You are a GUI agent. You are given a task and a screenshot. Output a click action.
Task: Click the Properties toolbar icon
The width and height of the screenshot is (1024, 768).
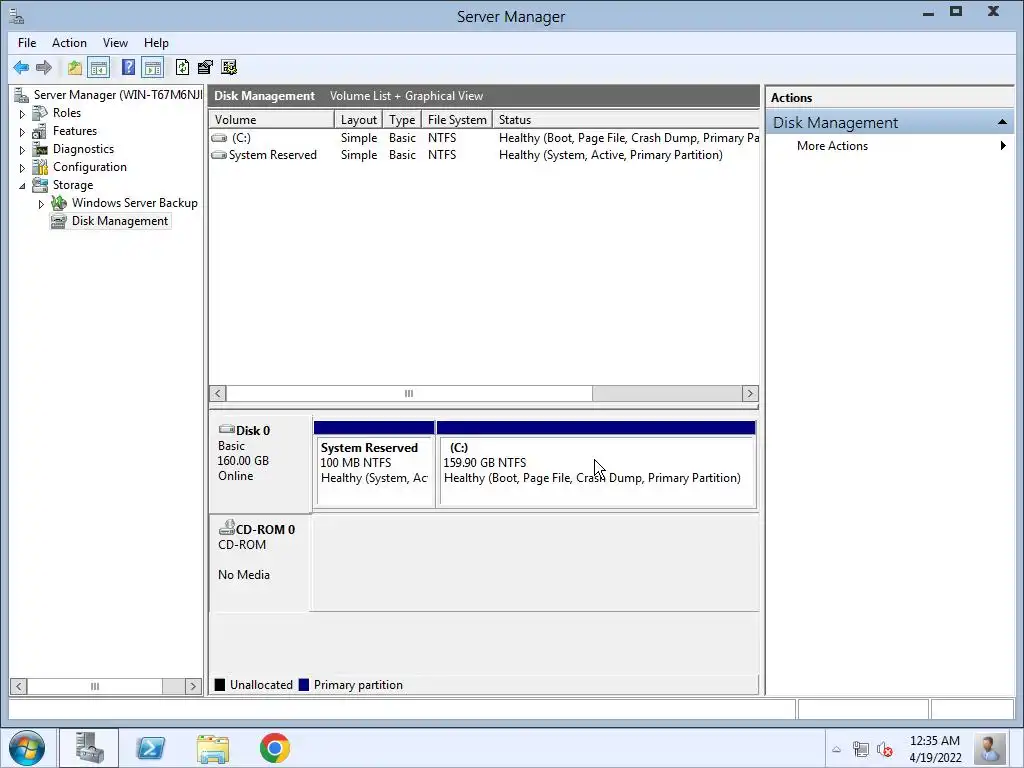205,67
